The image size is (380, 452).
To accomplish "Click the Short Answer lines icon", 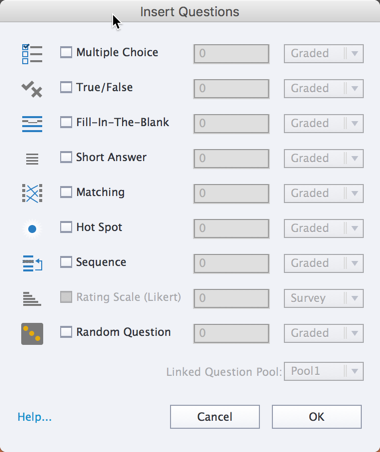I will pos(32,159).
